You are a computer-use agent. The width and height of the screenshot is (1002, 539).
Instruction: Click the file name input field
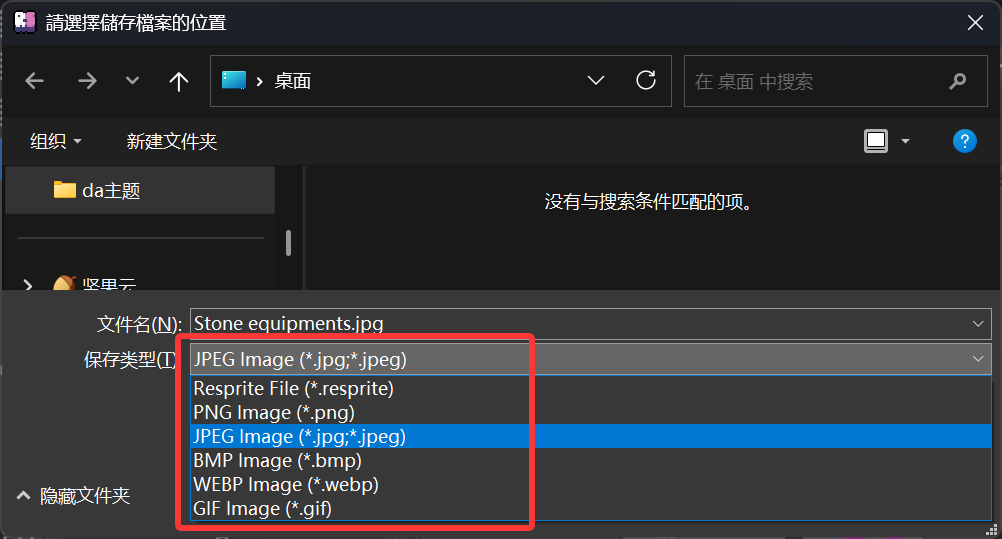580,323
